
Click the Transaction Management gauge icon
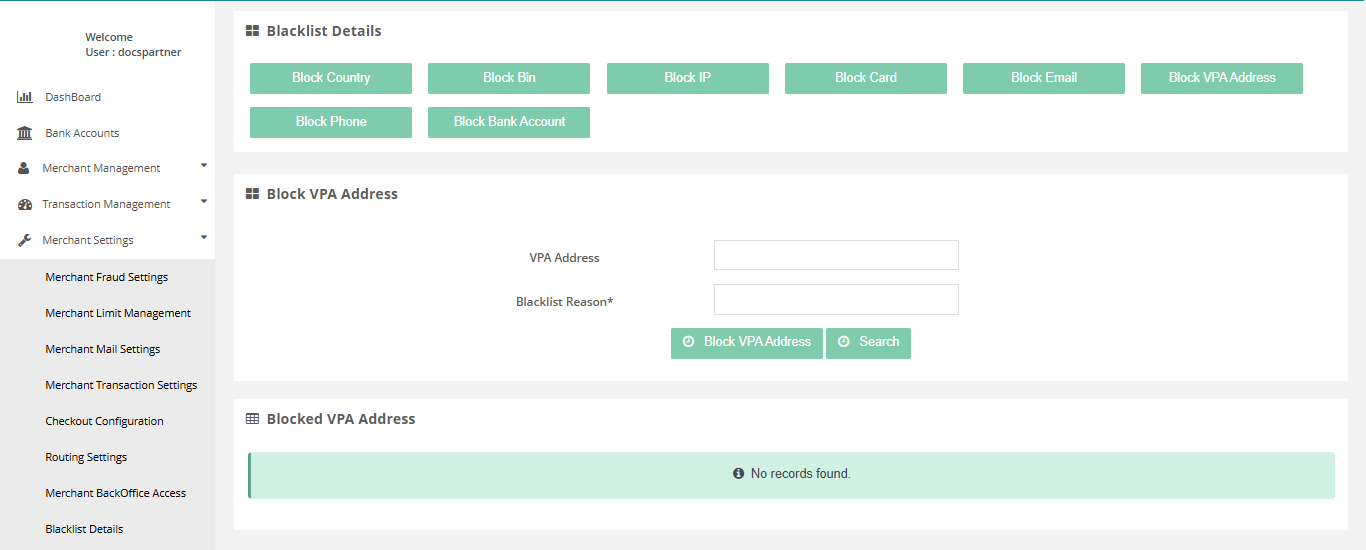25,204
